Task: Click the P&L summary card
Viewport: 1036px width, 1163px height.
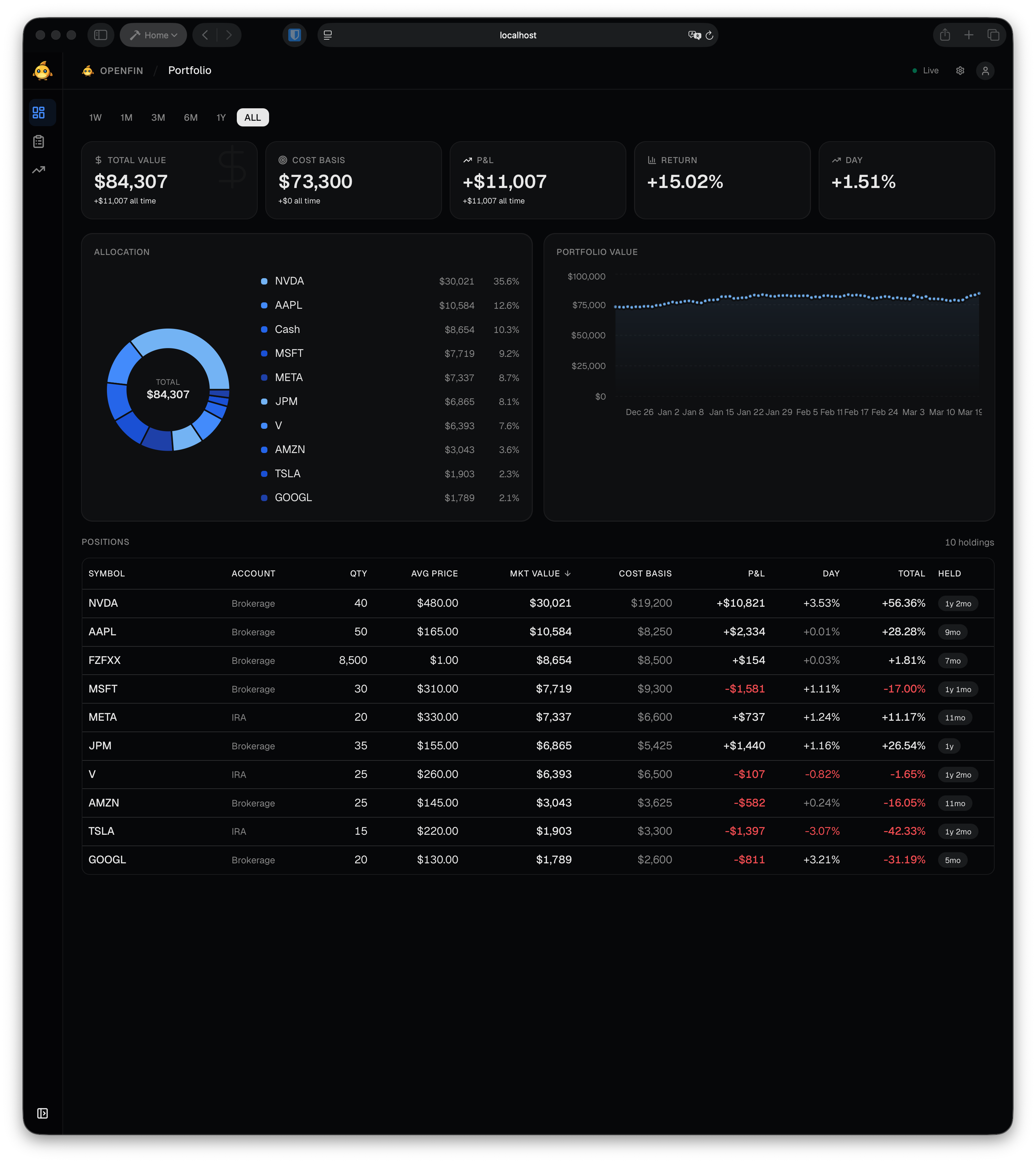Action: pyautogui.click(x=538, y=181)
